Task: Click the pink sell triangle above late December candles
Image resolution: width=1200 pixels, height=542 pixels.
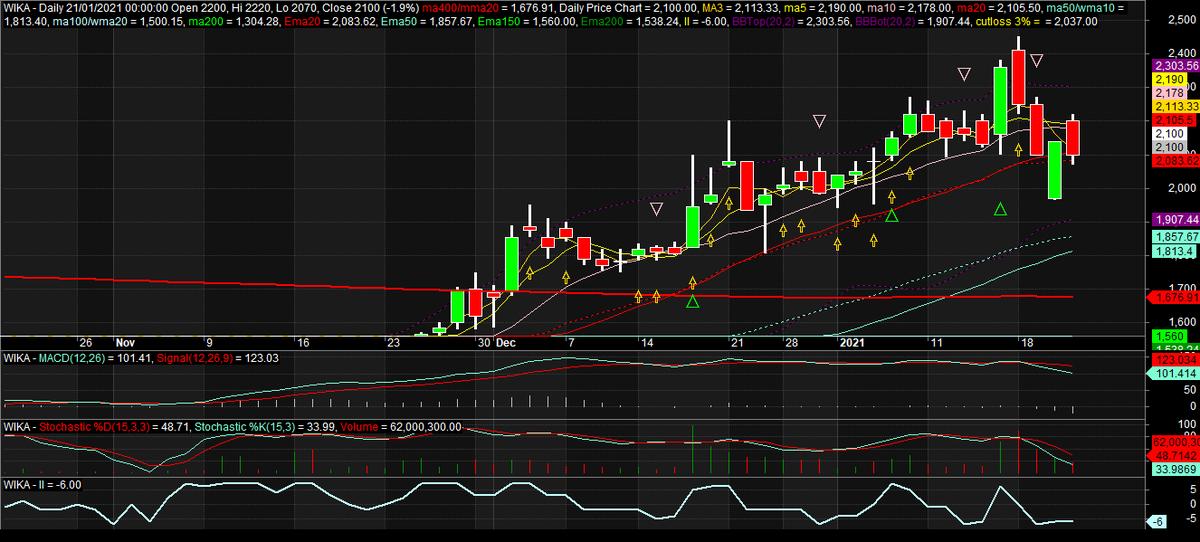Action: pyautogui.click(x=820, y=121)
